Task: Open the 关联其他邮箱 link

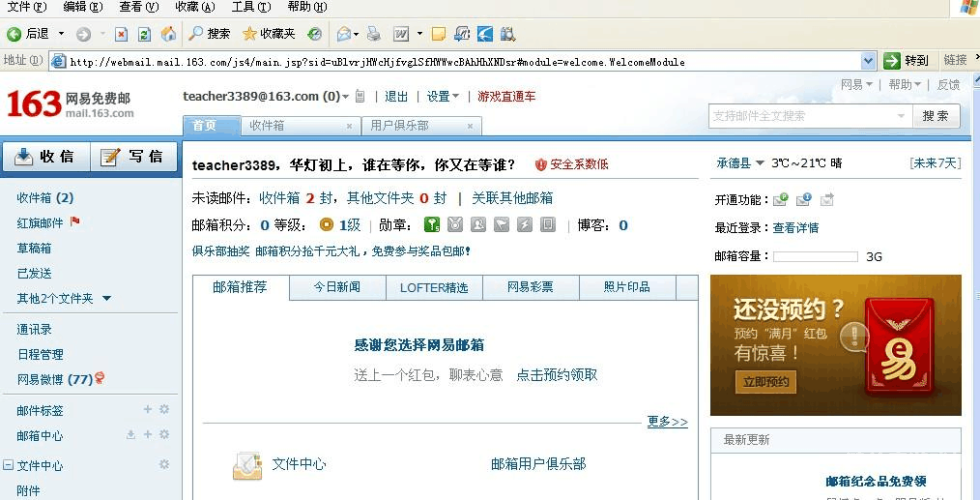Action: tap(512, 198)
